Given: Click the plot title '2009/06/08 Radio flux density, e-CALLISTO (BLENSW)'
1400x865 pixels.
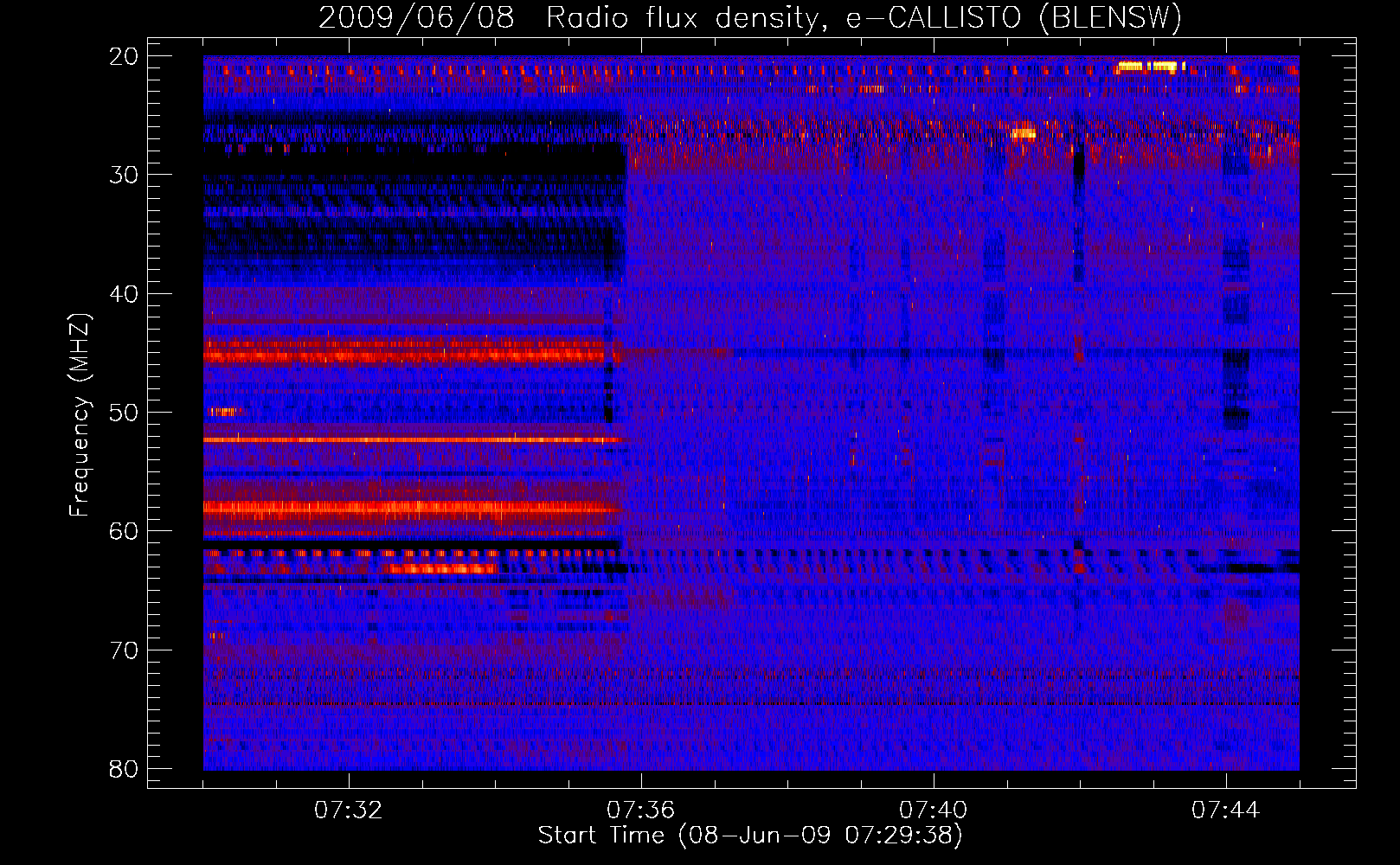Looking at the screenshot, I should click(750, 18).
